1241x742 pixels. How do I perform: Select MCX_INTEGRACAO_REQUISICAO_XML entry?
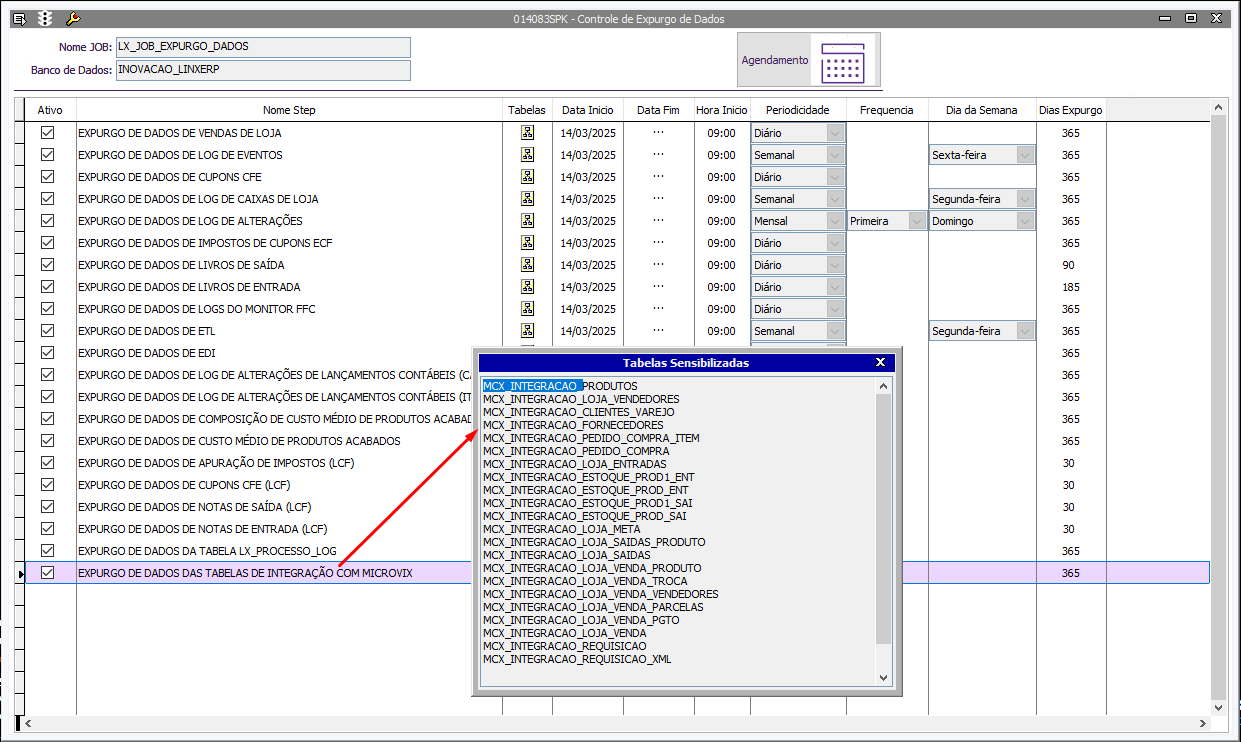(x=577, y=659)
